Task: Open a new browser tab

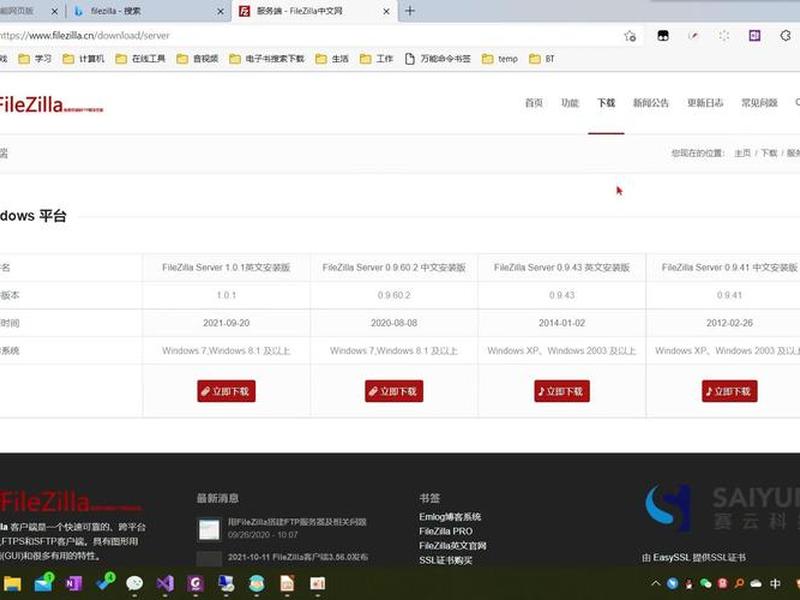Action: pos(410,11)
